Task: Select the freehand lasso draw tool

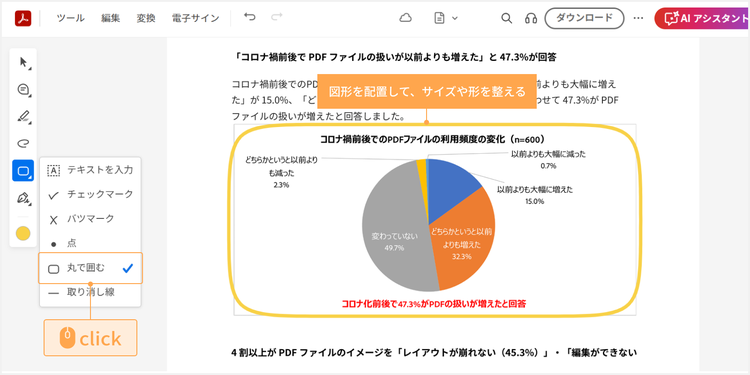Action: click(23, 143)
